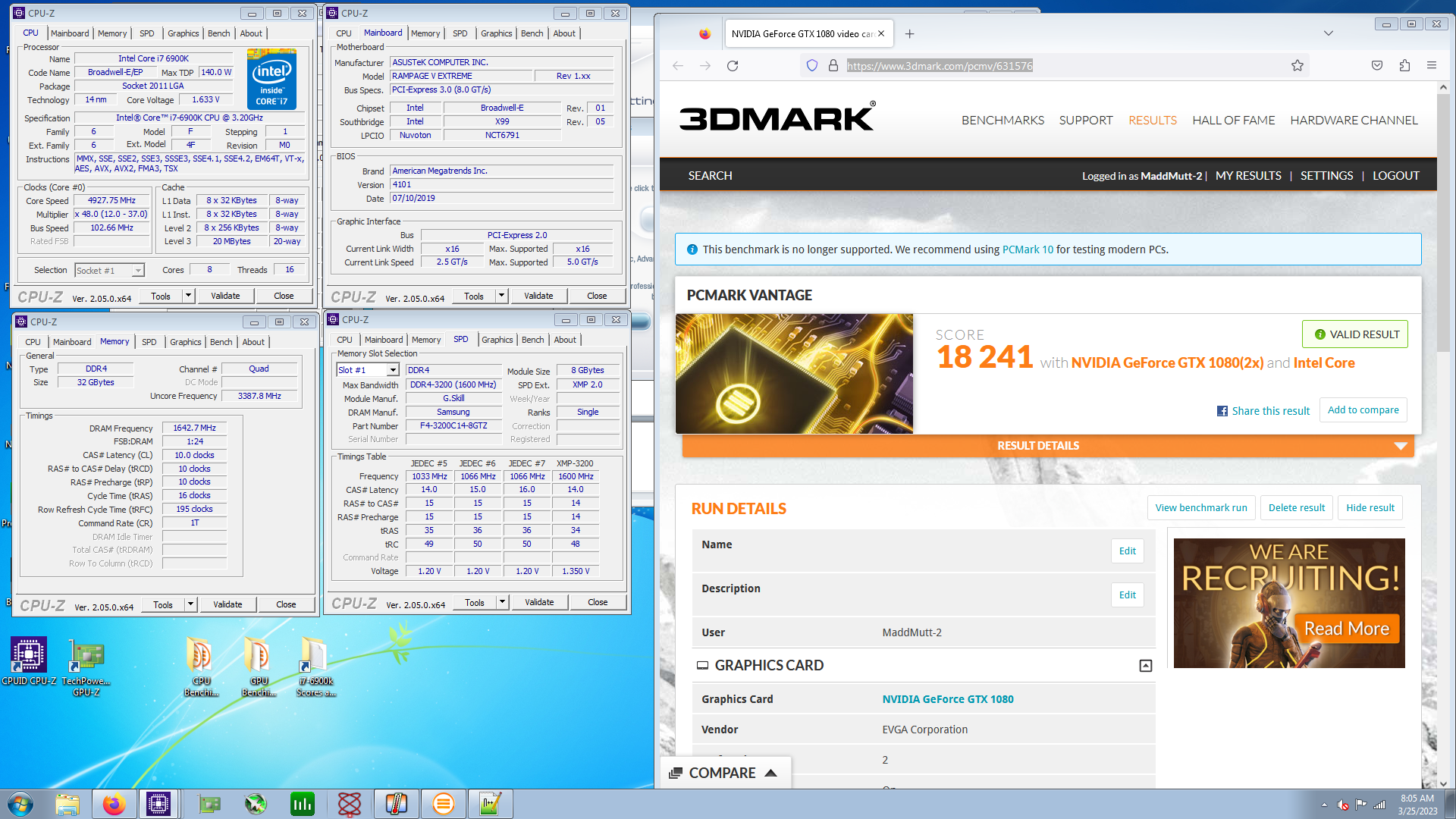Open Tools dropdown arrow in Memory window
Viewport: 1456px width, 819px height.
click(191, 604)
